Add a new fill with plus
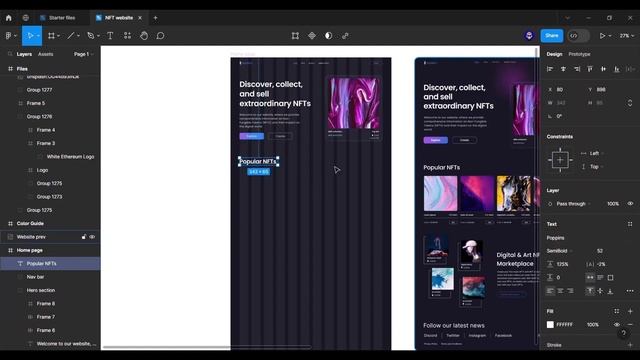The width and height of the screenshot is (640, 360). point(630,311)
